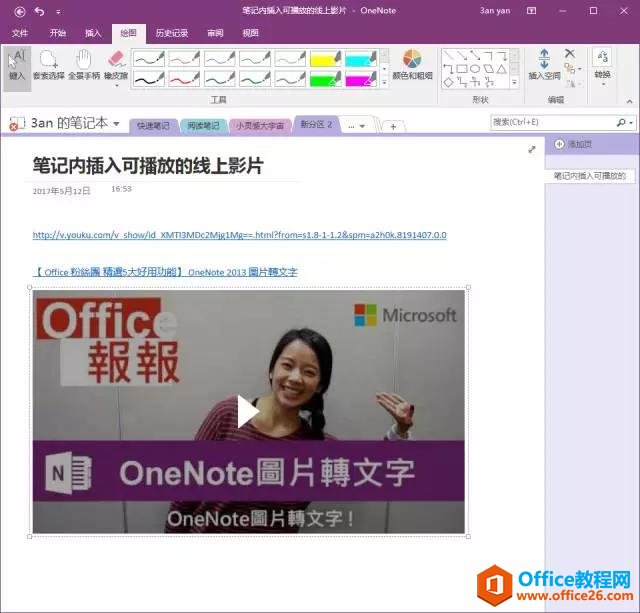The image size is (640, 613).
Task: Open the v.youku.com video URL link
Action: tap(240, 235)
